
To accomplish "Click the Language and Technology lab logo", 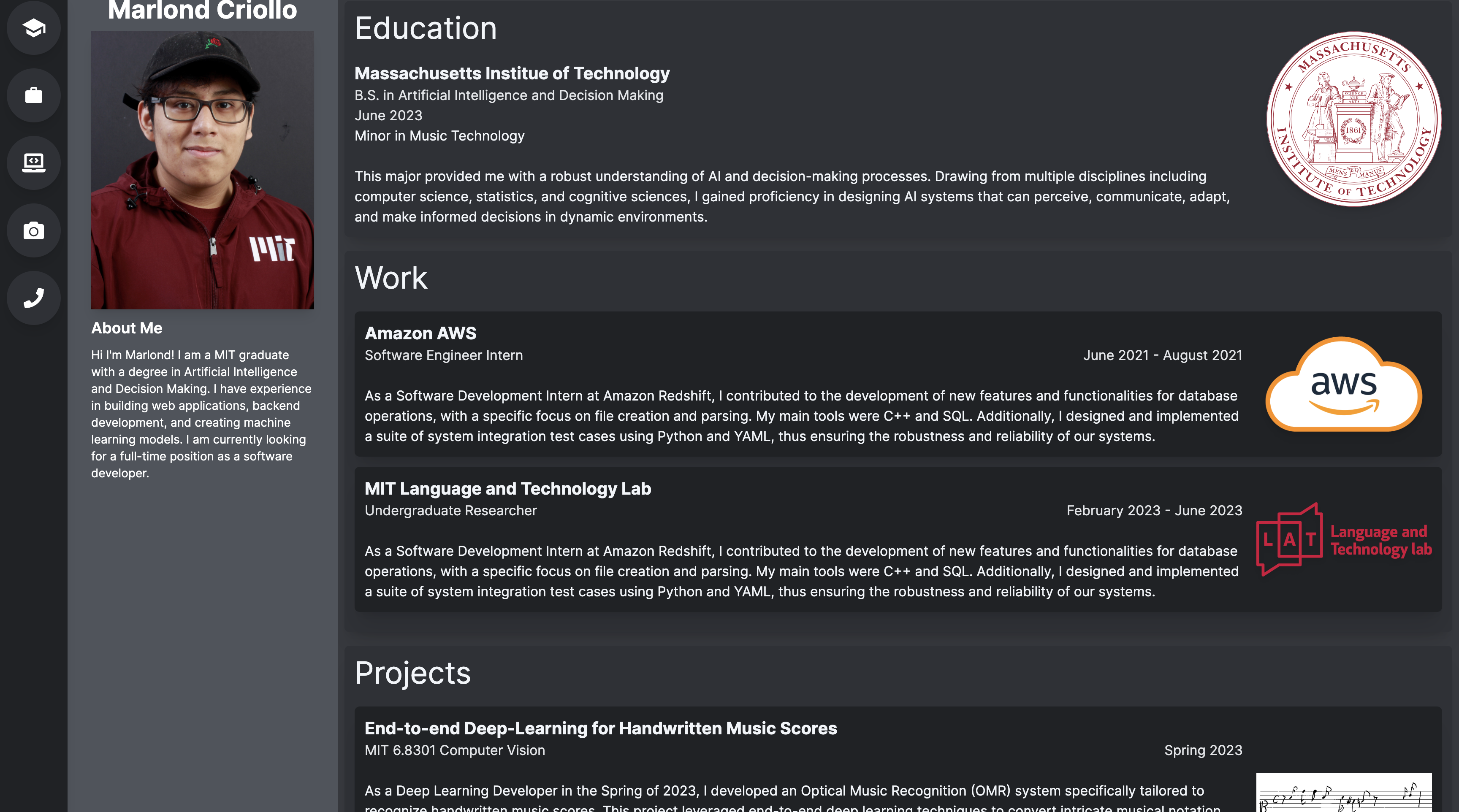I will (x=1344, y=540).
